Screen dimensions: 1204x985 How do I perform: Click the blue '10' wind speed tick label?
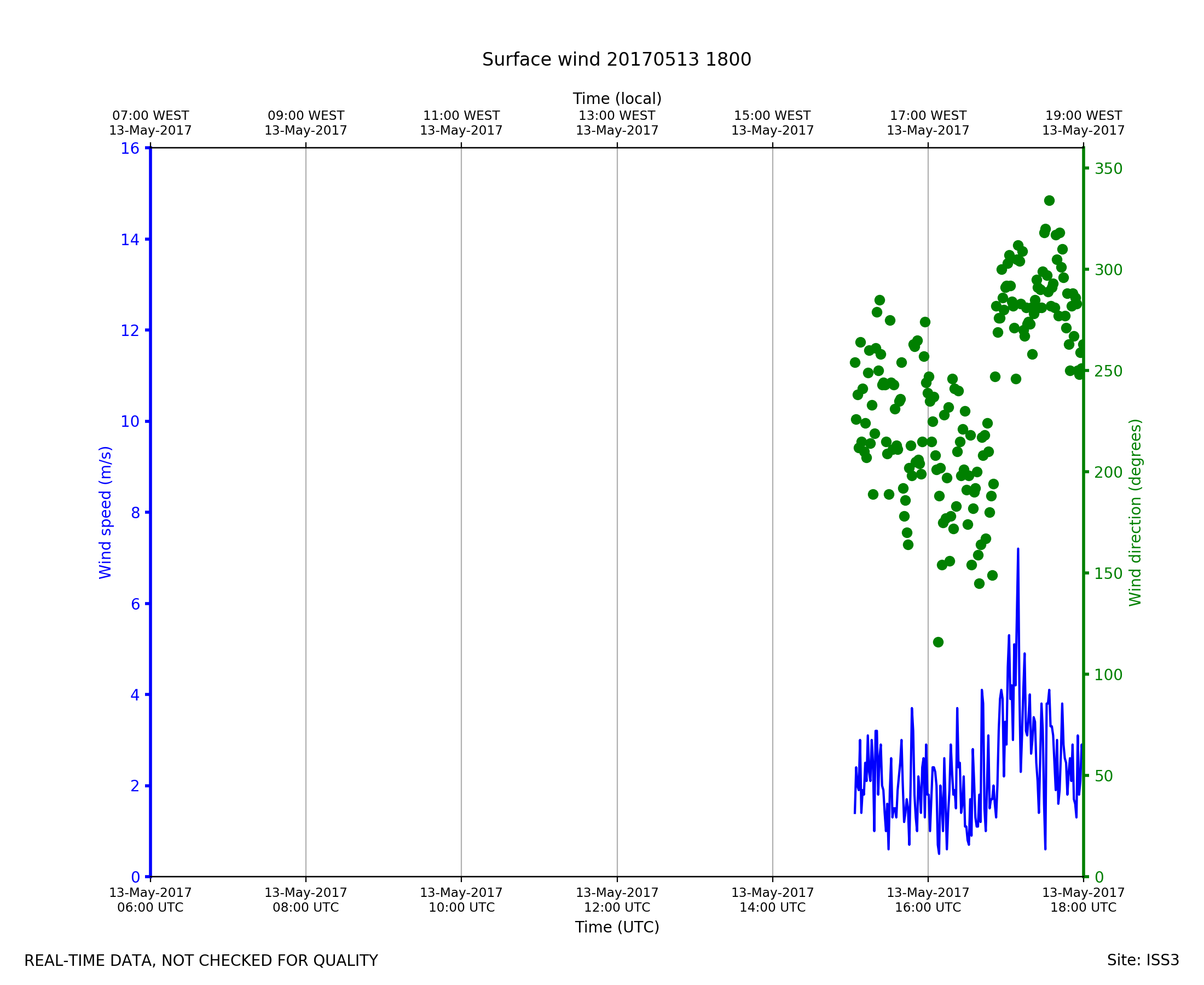pyautogui.click(x=129, y=421)
